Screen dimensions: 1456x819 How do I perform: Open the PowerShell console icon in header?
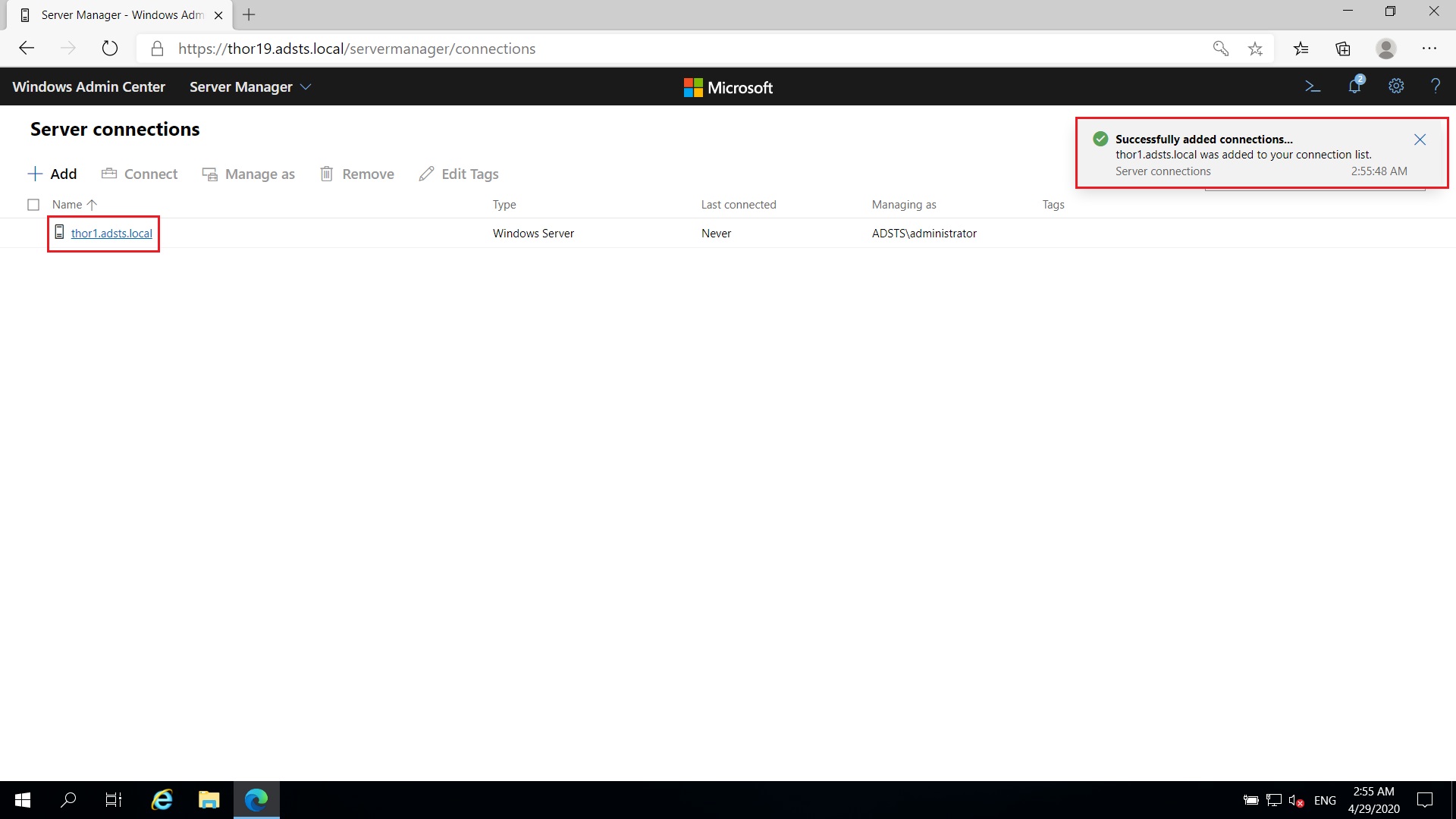click(x=1313, y=86)
